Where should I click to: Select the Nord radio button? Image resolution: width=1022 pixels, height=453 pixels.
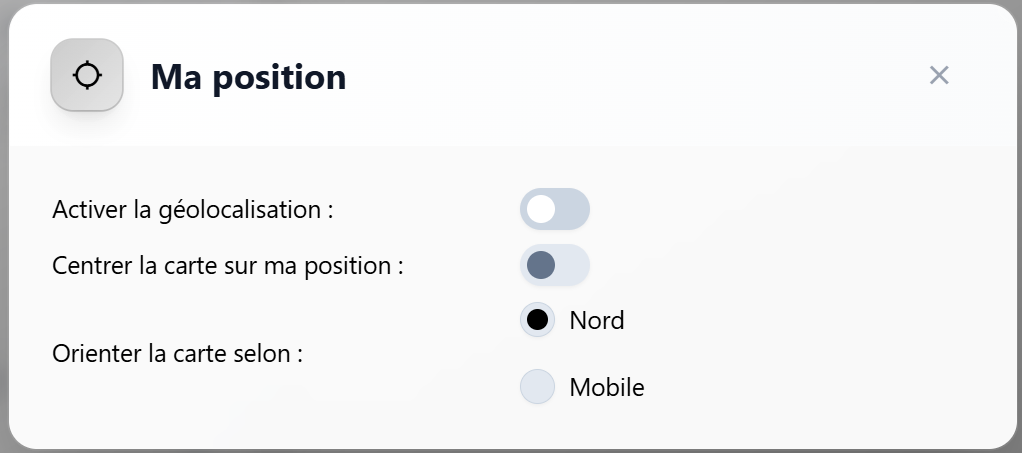click(537, 320)
